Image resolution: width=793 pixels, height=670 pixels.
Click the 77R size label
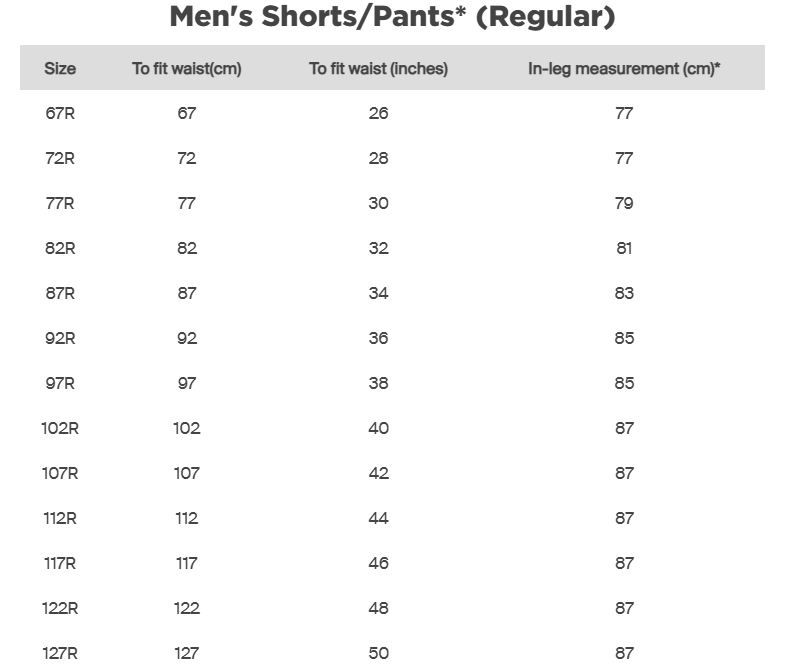[x=60, y=203]
